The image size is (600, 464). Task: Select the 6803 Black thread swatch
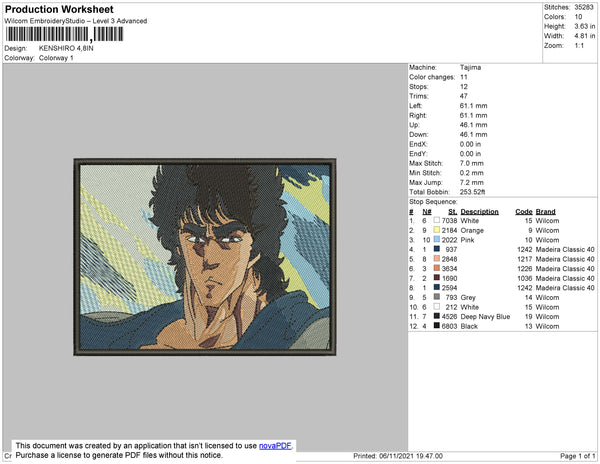pos(437,326)
